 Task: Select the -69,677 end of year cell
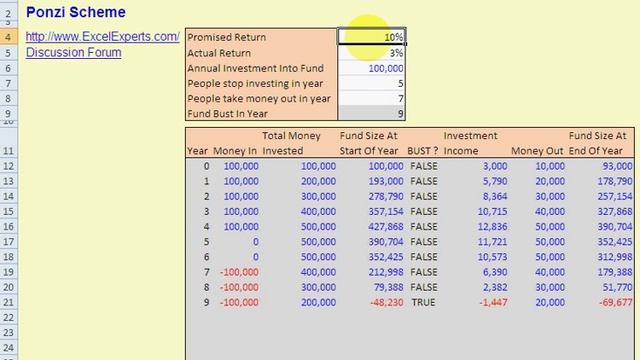pyautogui.click(x=616, y=302)
